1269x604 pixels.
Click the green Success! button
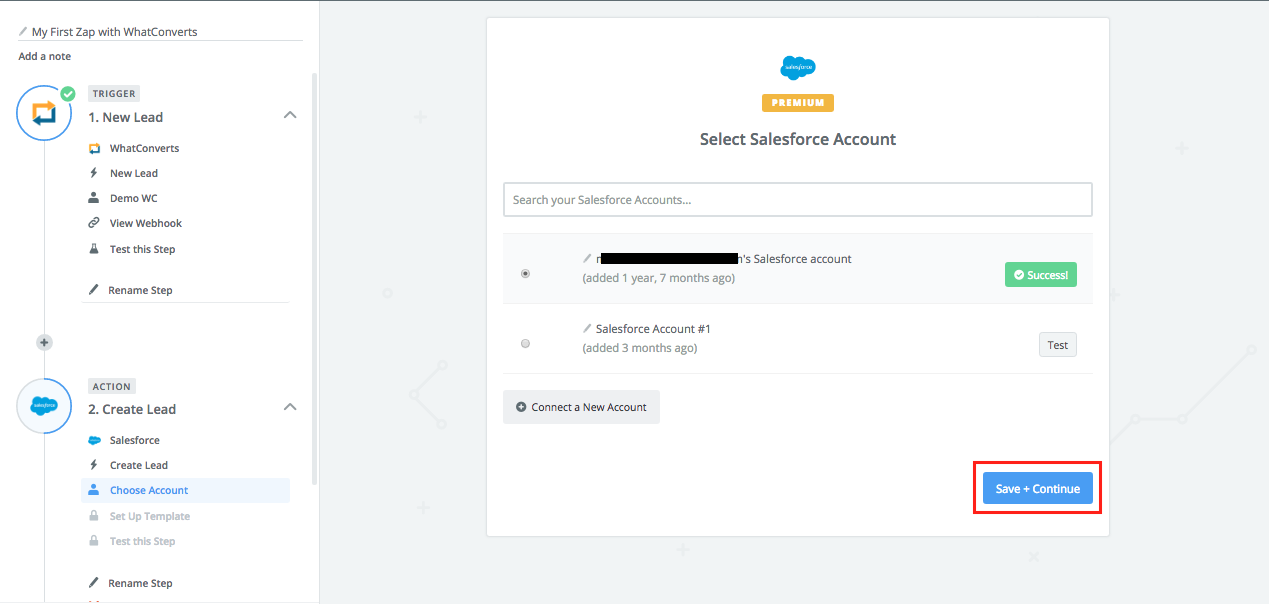click(1041, 274)
